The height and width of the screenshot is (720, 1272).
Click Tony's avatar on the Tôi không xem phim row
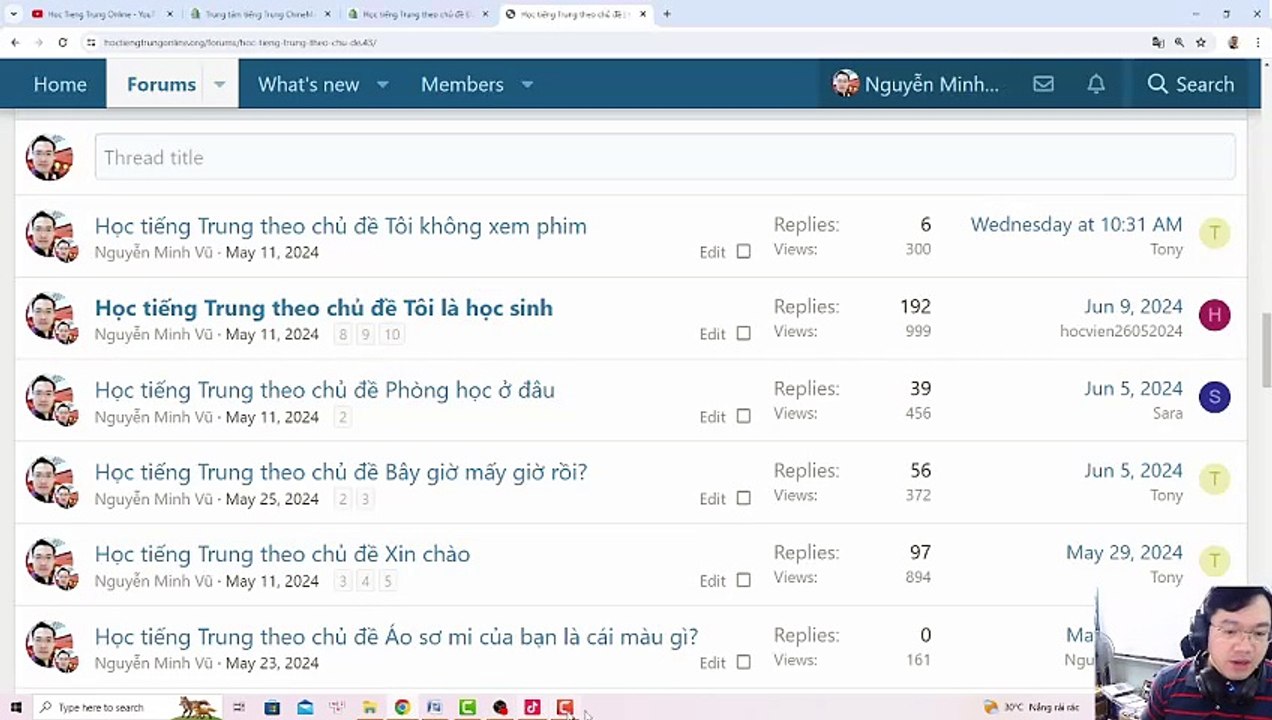pos(1214,233)
